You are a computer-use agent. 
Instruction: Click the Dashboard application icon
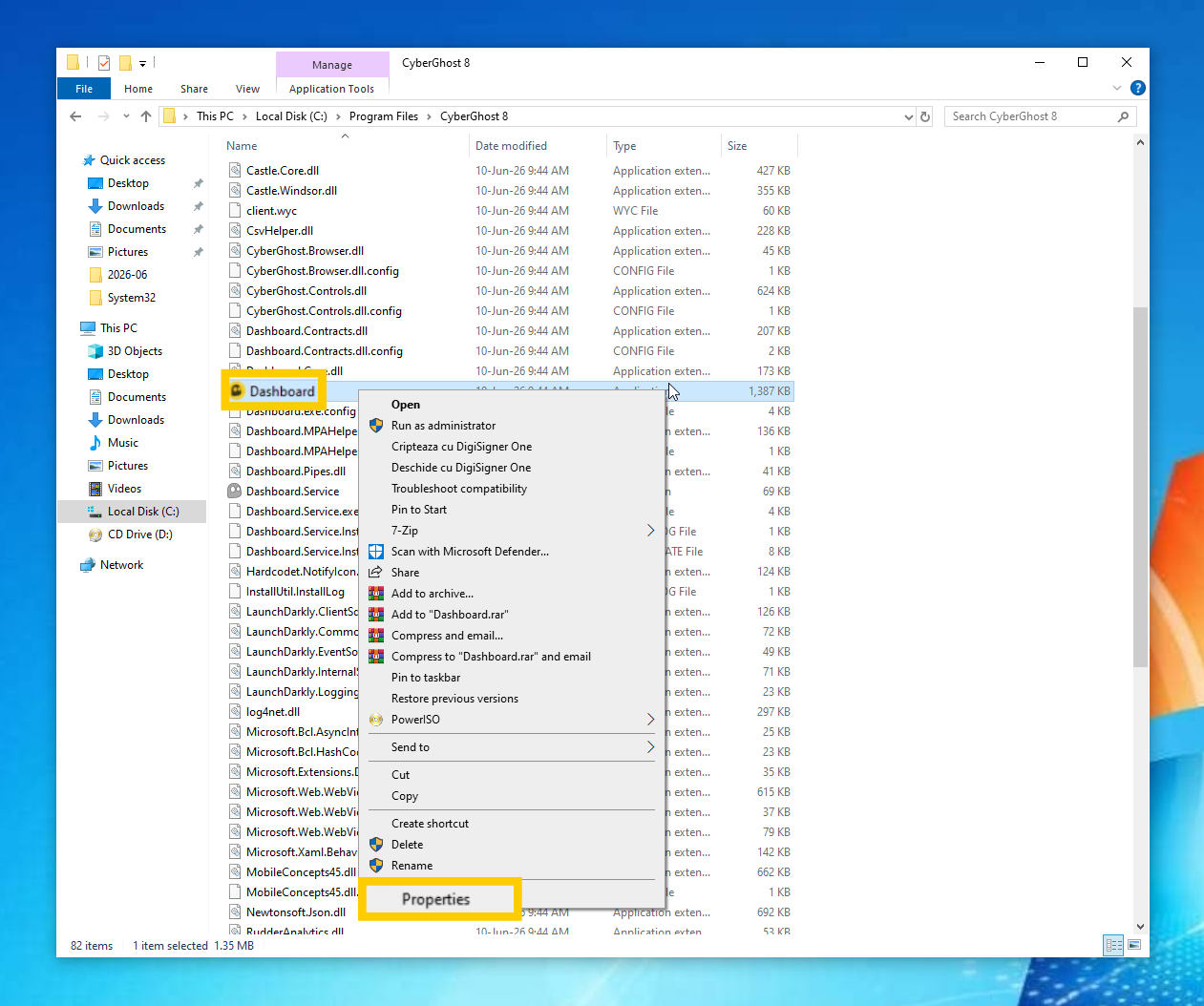pyautogui.click(x=237, y=390)
